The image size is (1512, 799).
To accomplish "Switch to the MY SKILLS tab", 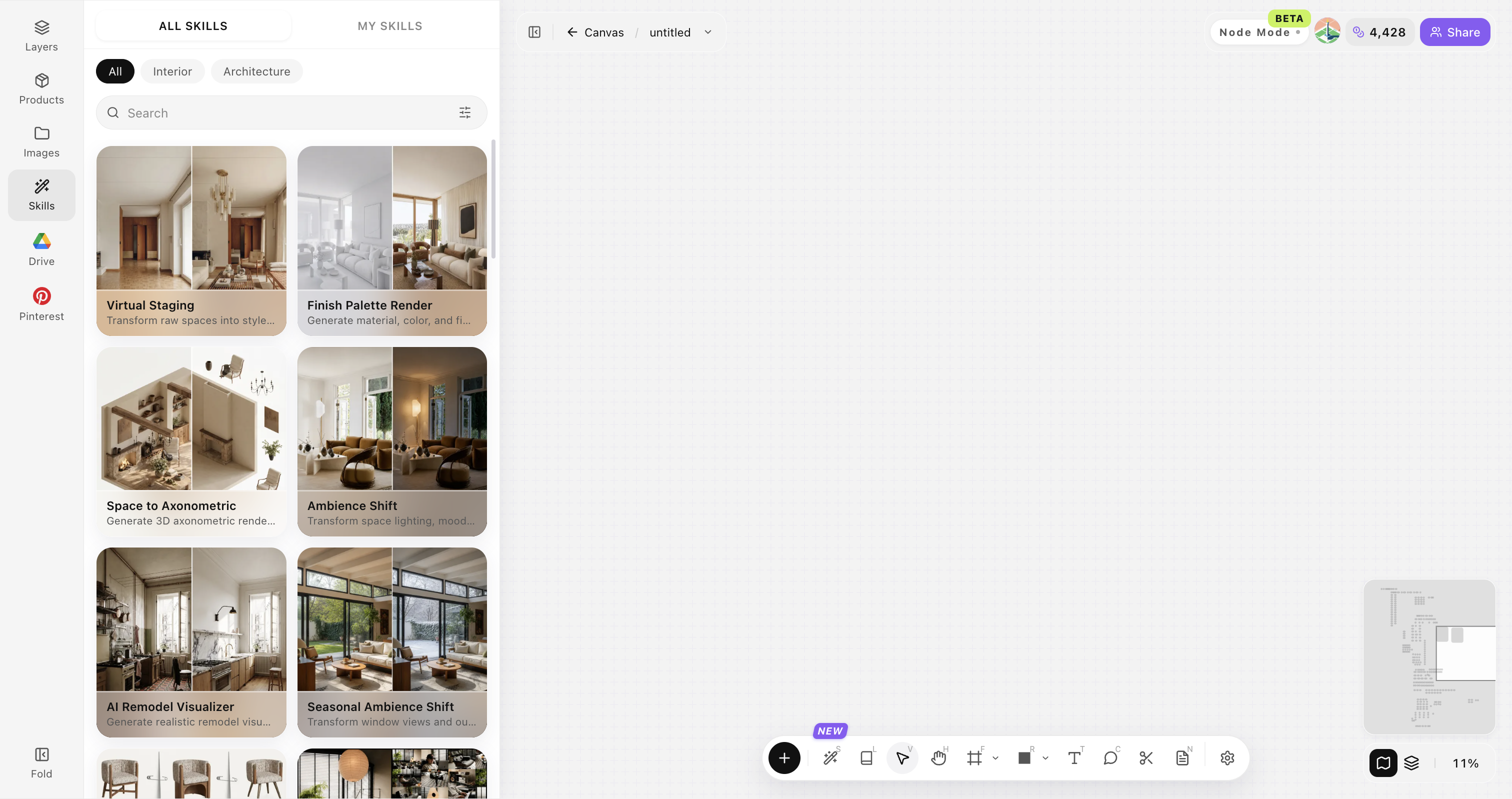I will 389,26.
